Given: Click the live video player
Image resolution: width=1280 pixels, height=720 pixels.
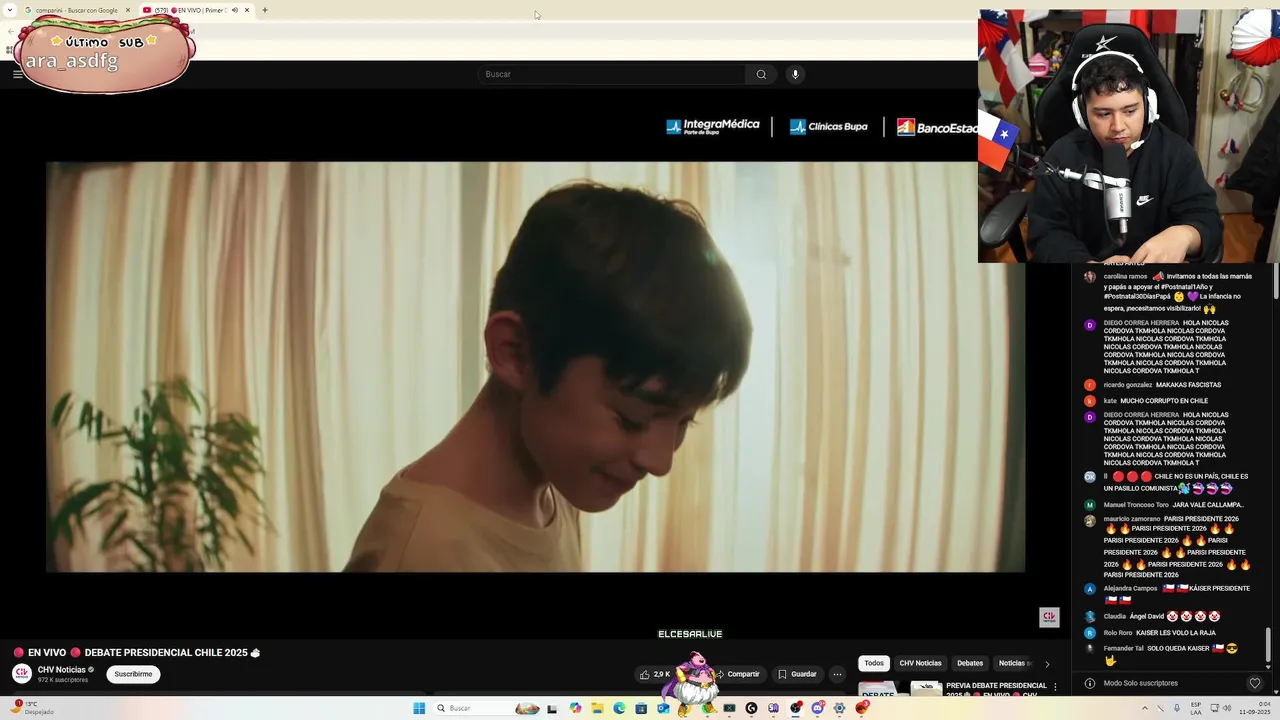Looking at the screenshot, I should point(535,367).
